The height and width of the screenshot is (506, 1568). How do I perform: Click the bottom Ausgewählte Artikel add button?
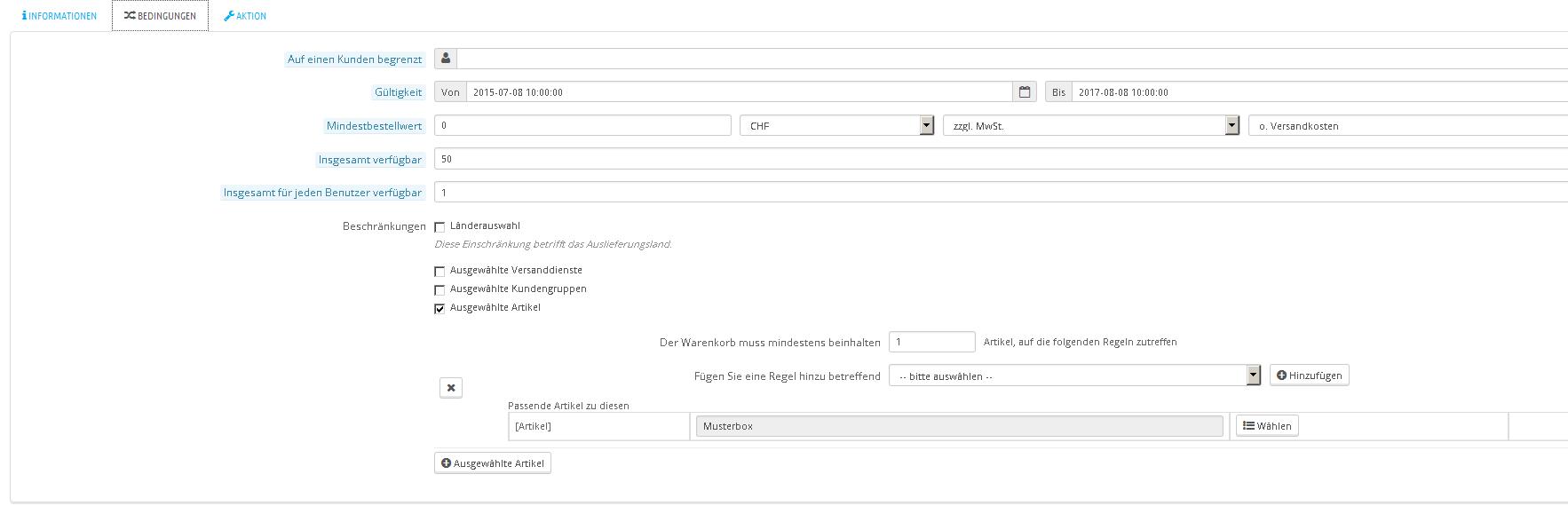pyautogui.click(x=493, y=463)
